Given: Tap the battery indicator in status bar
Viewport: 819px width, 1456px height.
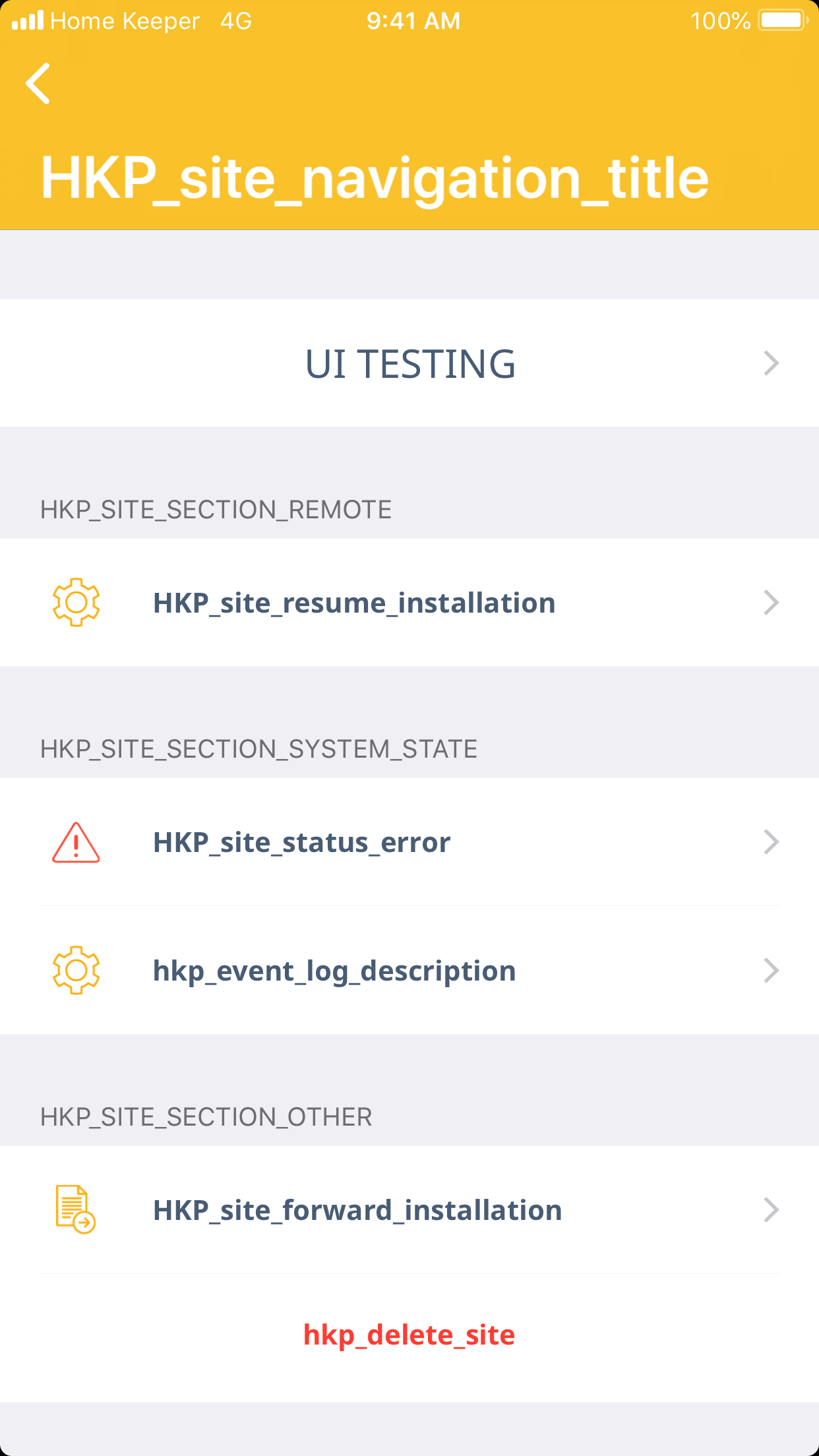Looking at the screenshot, I should tap(783, 20).
